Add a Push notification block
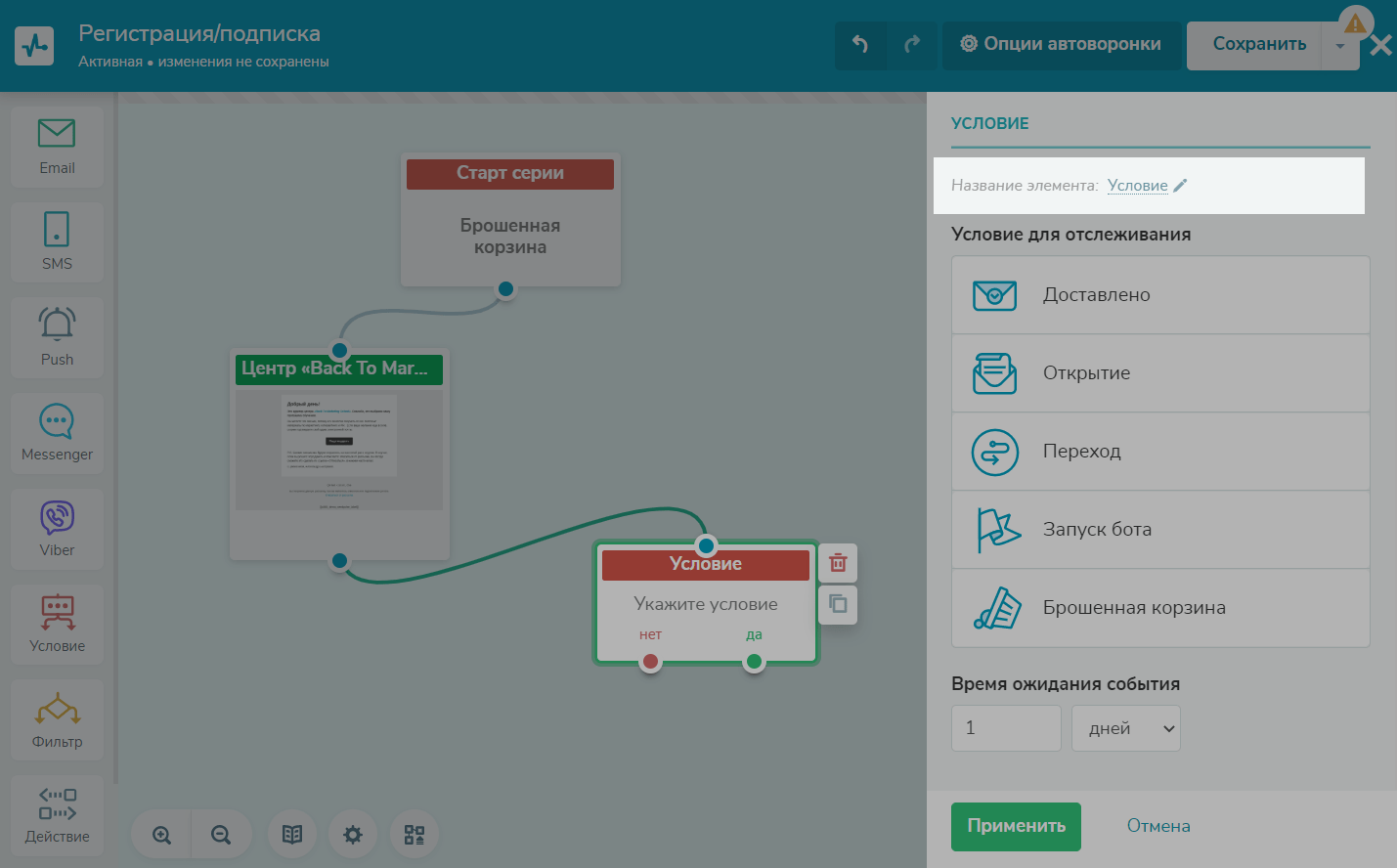The width and height of the screenshot is (1397, 868). pos(57,337)
